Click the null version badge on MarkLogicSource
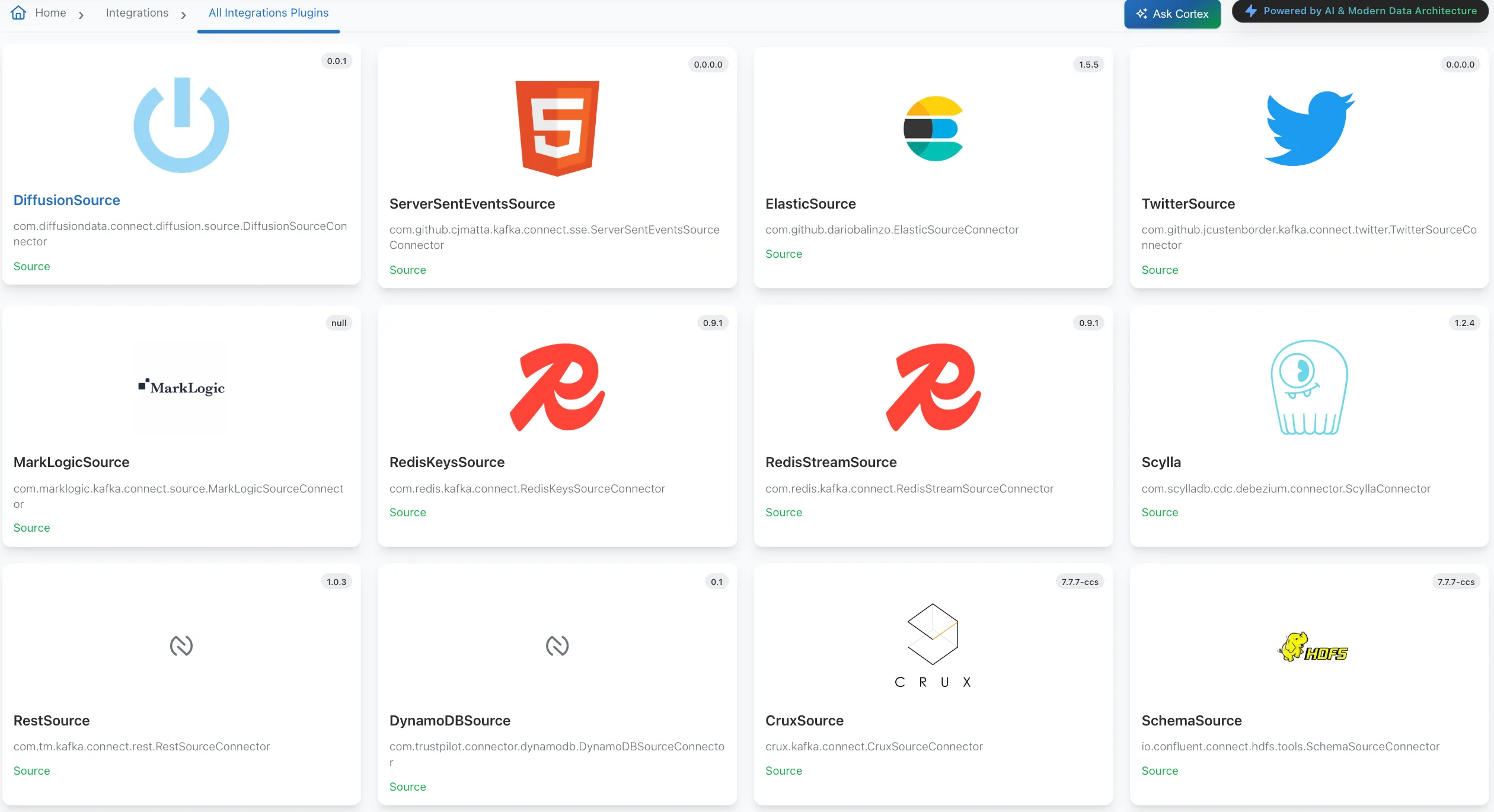Image resolution: width=1494 pixels, height=812 pixels. (x=339, y=323)
